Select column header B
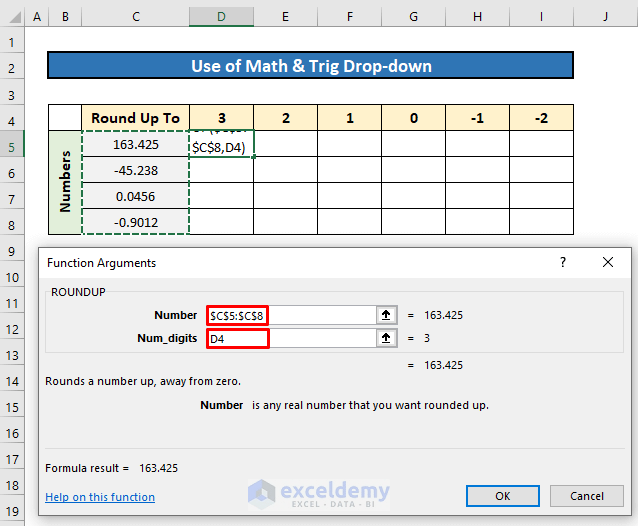Image resolution: width=638 pixels, height=526 pixels. pyautogui.click(x=65, y=17)
